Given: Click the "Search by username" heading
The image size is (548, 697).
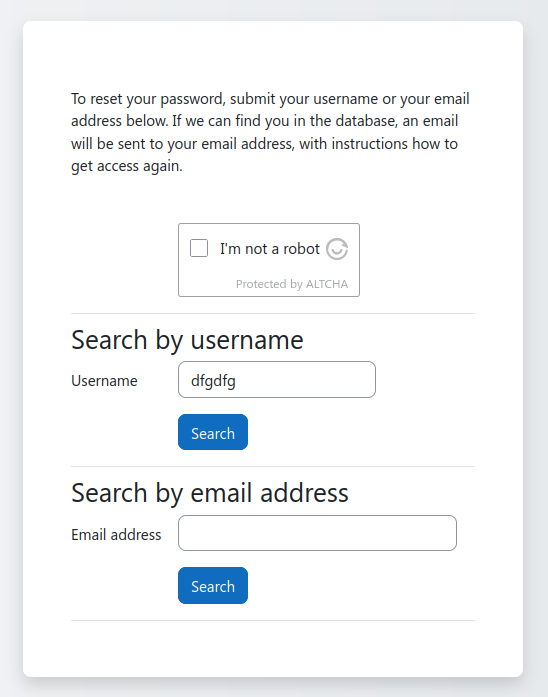Looking at the screenshot, I should (187, 340).
